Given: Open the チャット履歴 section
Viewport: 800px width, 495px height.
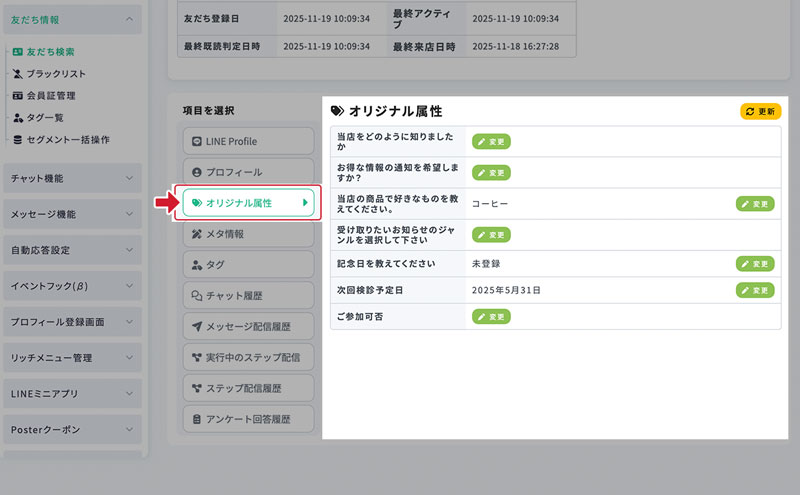Looking at the screenshot, I should 248,295.
